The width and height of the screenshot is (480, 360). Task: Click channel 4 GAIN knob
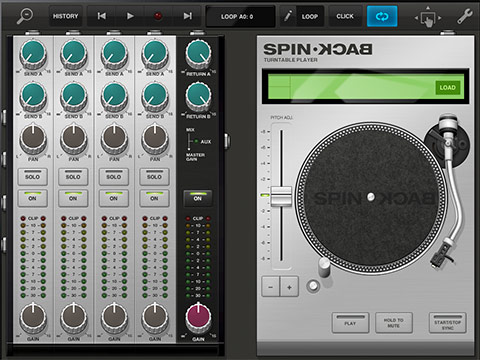(155, 318)
